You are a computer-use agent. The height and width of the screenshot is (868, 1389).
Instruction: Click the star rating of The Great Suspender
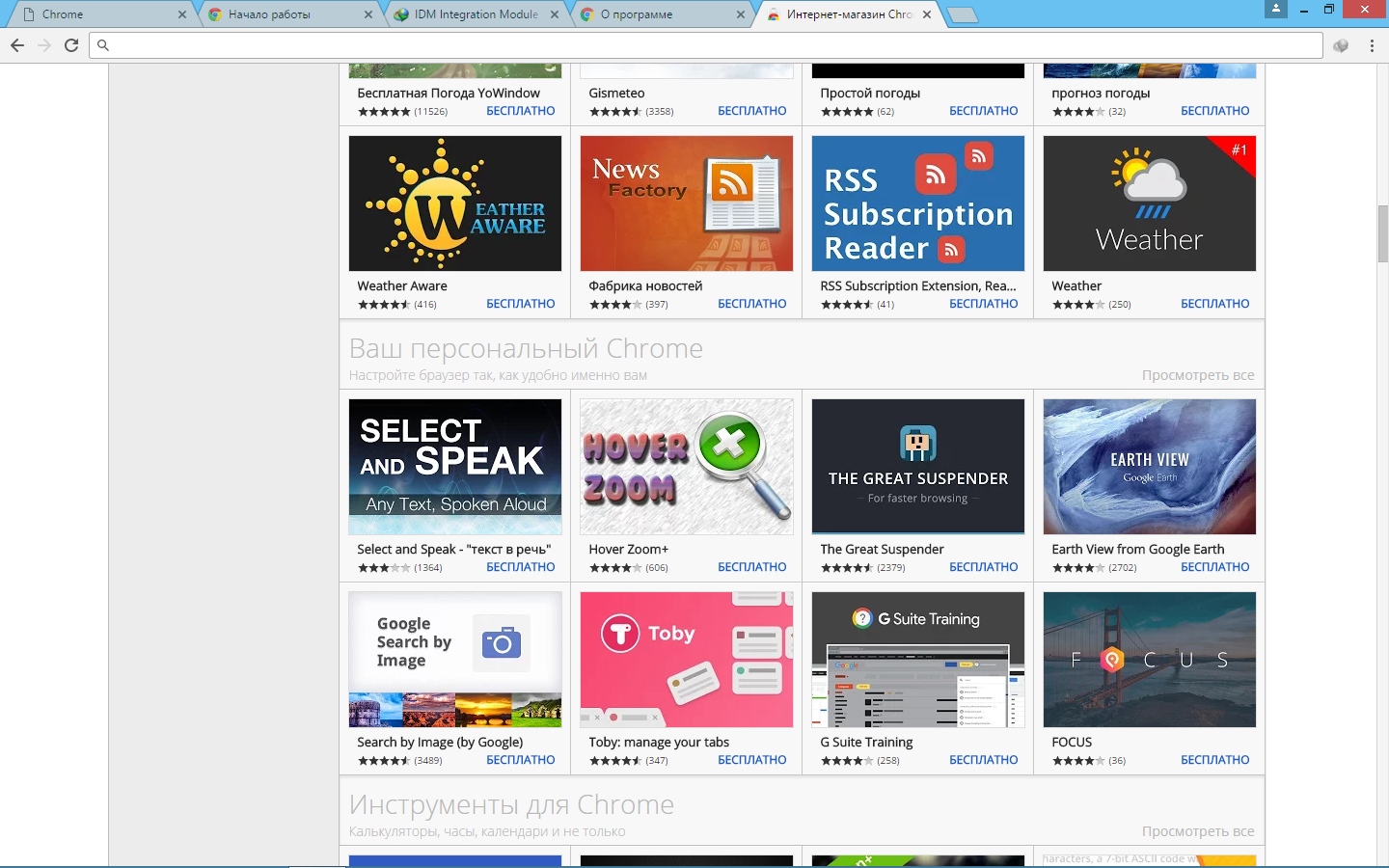[847, 568]
